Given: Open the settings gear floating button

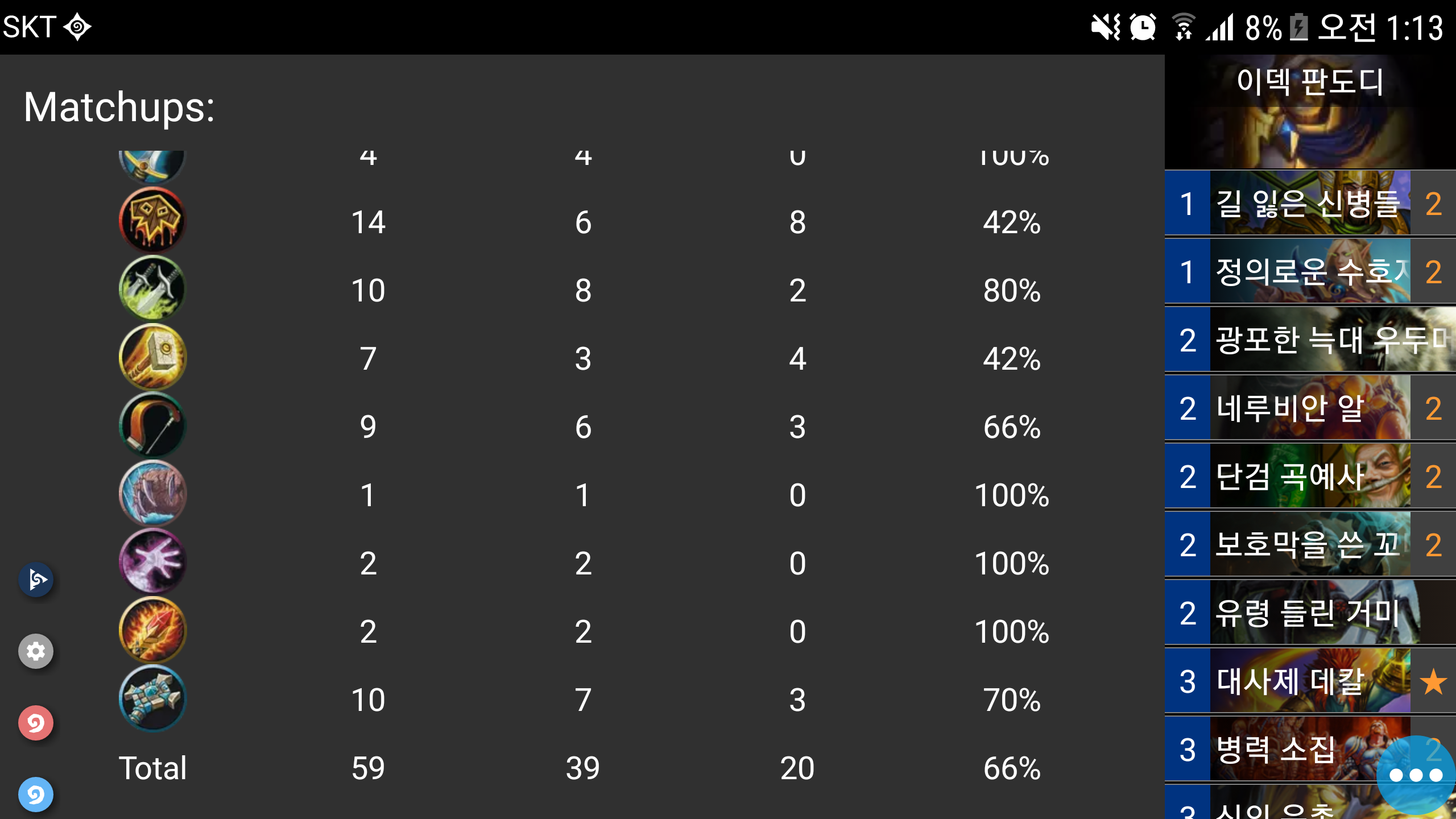Looking at the screenshot, I should (36, 651).
